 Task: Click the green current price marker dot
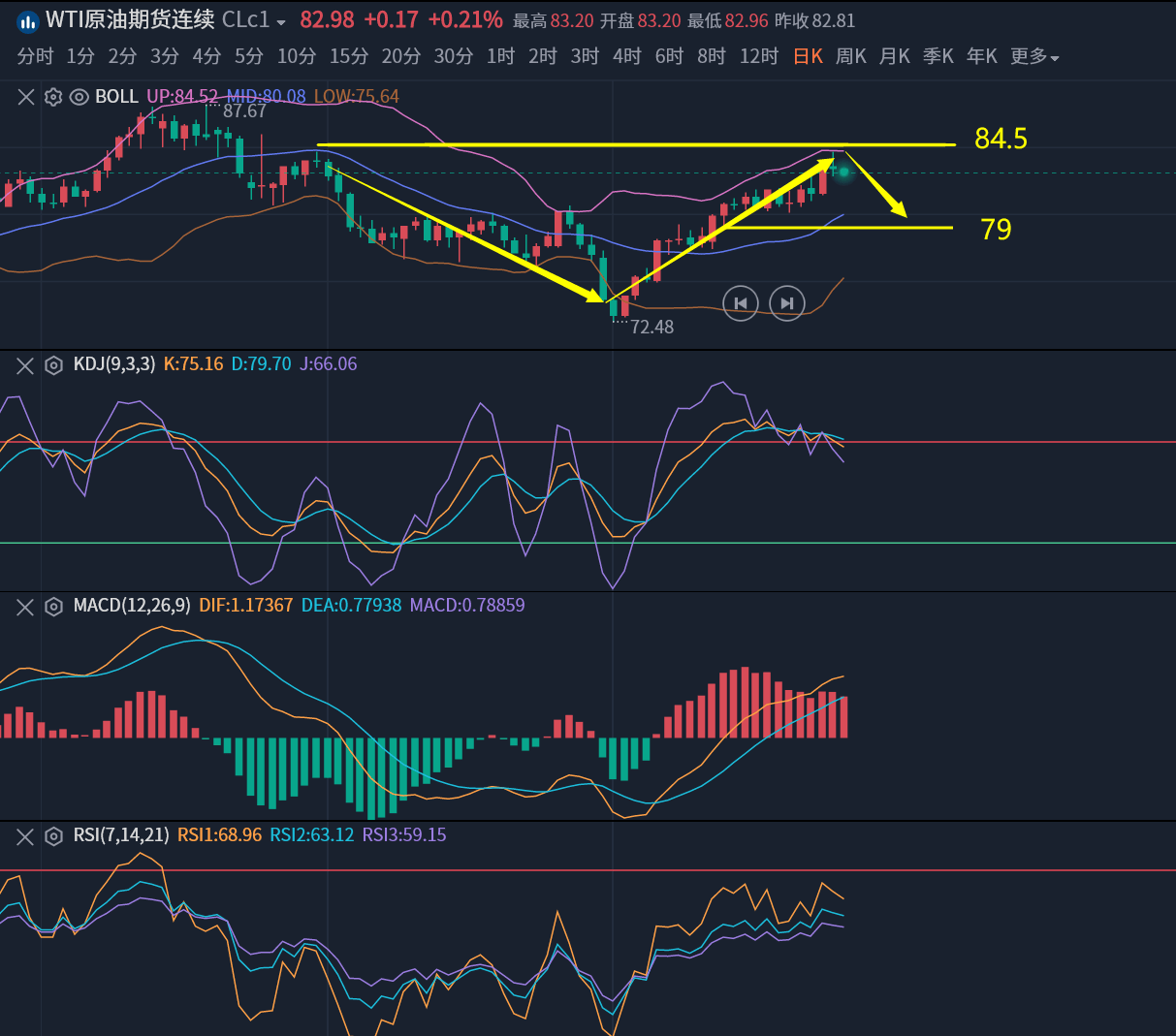tap(843, 173)
